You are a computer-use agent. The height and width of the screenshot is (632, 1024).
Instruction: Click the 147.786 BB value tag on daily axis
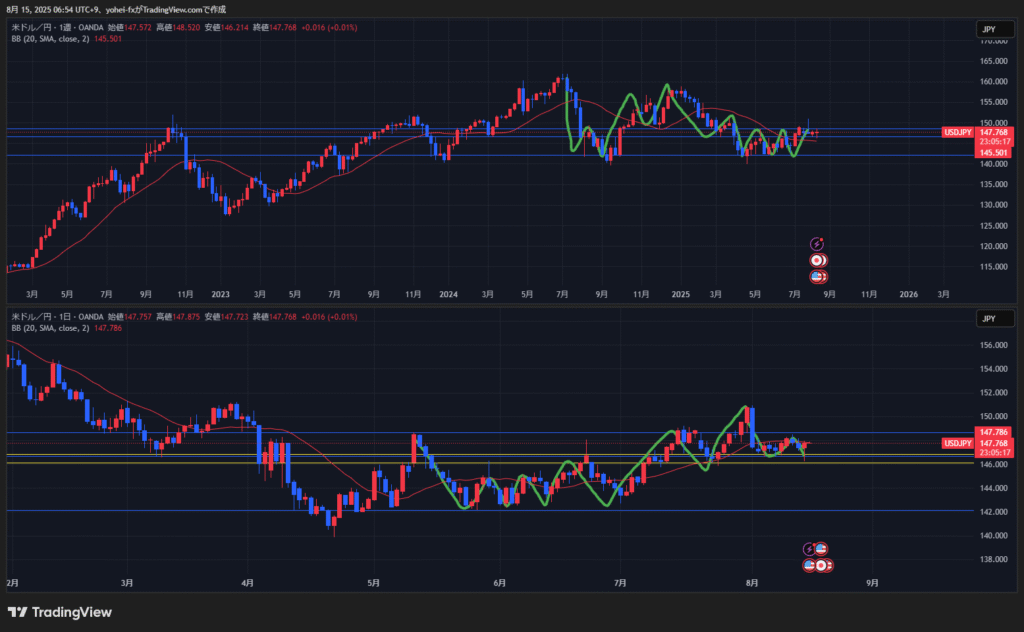click(993, 432)
